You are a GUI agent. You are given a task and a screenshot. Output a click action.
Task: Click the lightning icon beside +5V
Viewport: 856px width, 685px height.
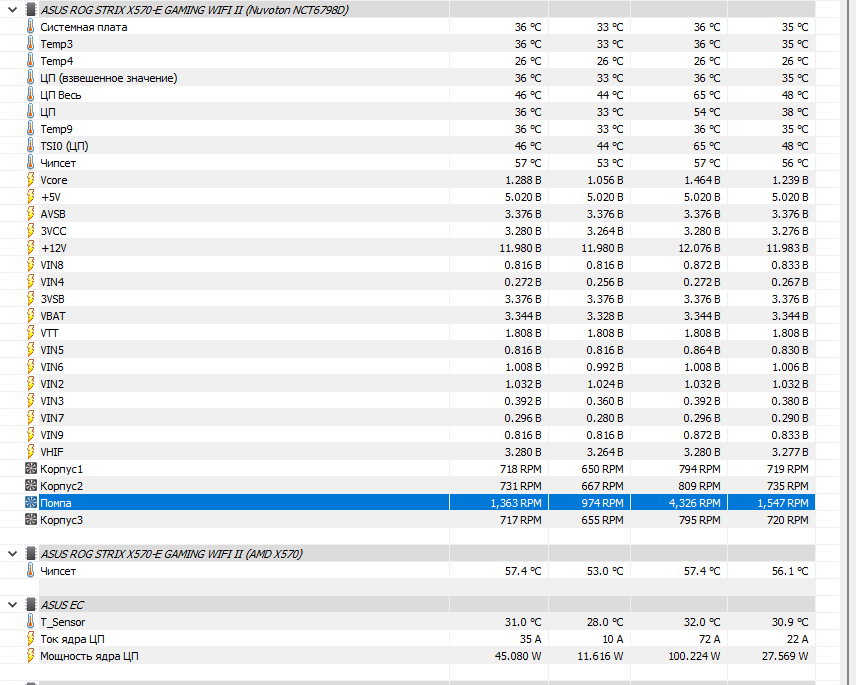pos(31,196)
